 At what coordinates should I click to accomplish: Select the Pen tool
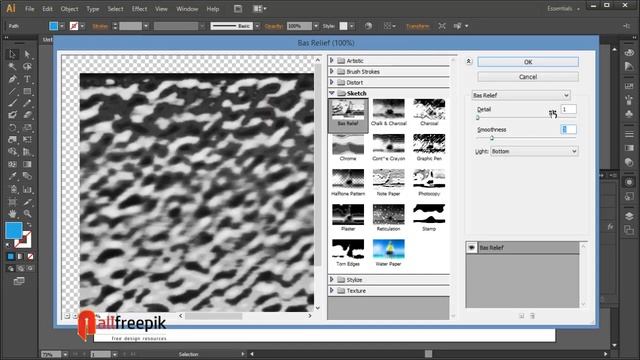[12, 79]
